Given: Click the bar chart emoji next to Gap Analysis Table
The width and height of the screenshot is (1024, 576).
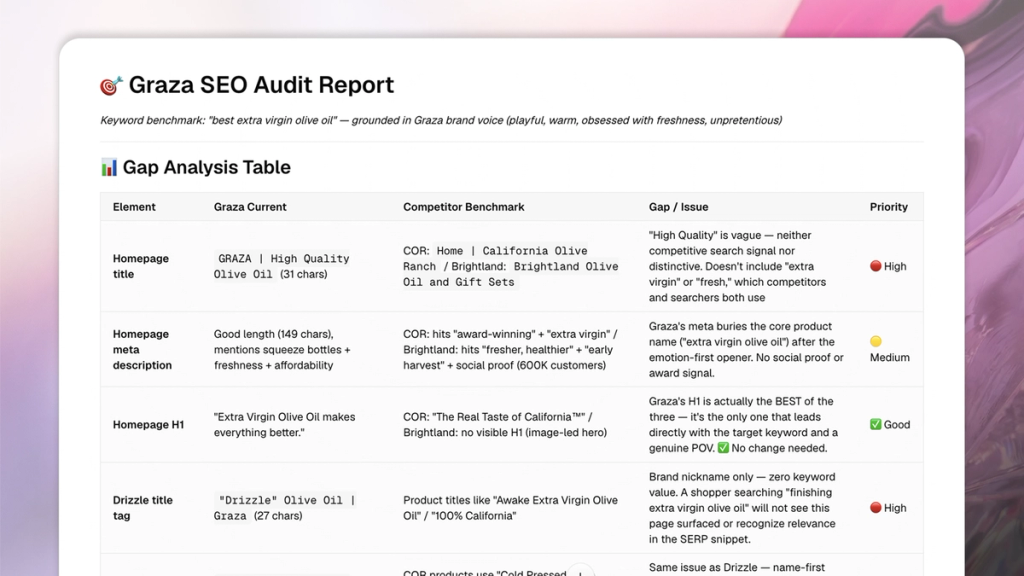Looking at the screenshot, I should pos(108,167).
